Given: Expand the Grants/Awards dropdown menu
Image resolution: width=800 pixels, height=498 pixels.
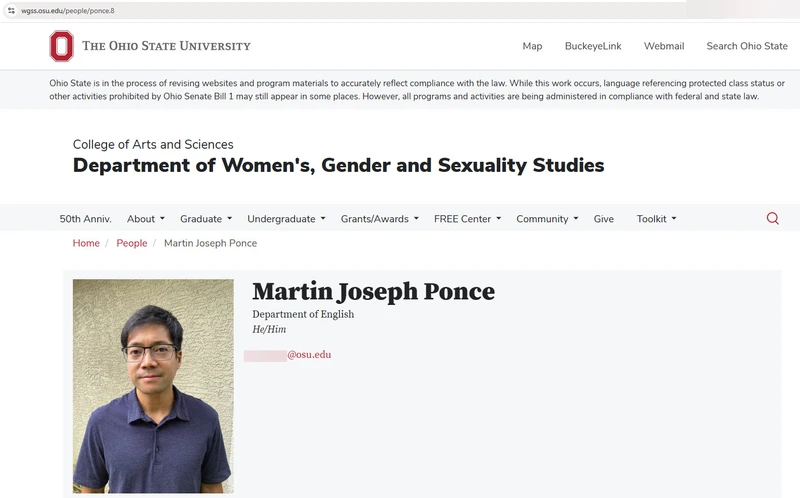Looking at the screenshot, I should (380, 219).
